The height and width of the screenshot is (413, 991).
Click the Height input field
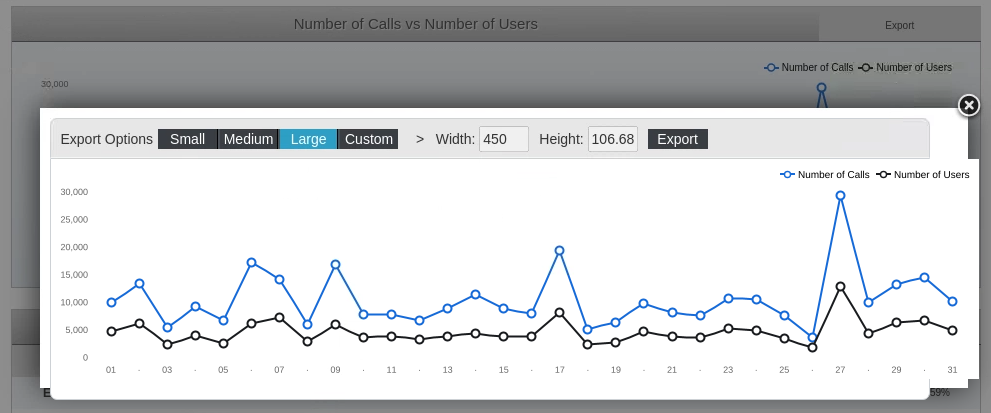(612, 139)
